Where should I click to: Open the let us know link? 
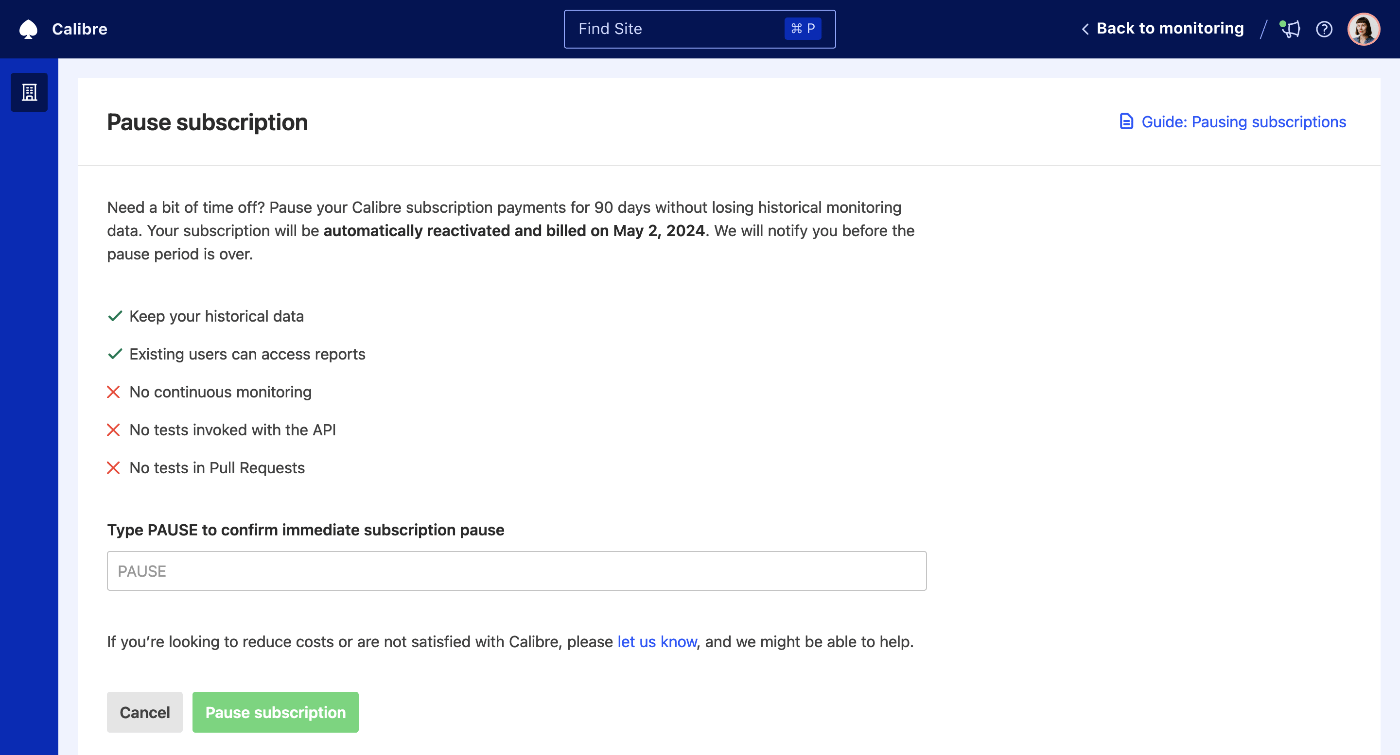click(656, 641)
